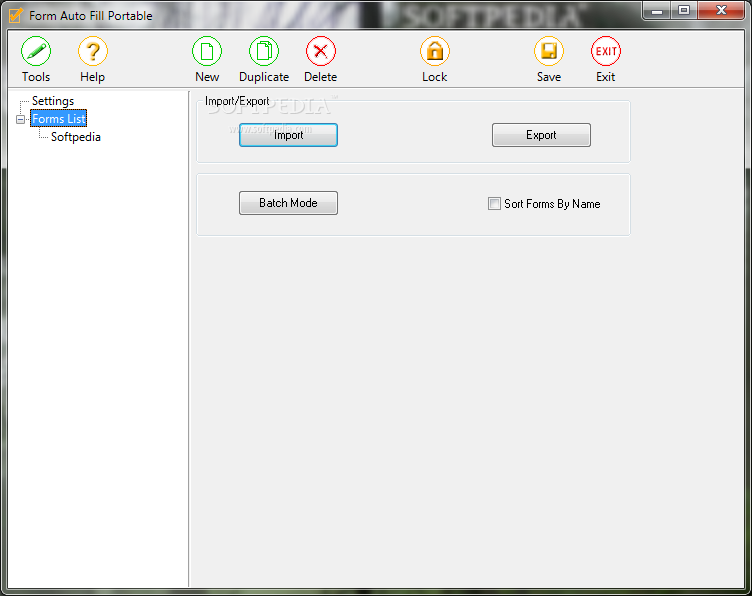Image resolution: width=752 pixels, height=596 pixels.
Task: Click the Save disk icon
Action: click(x=549, y=51)
